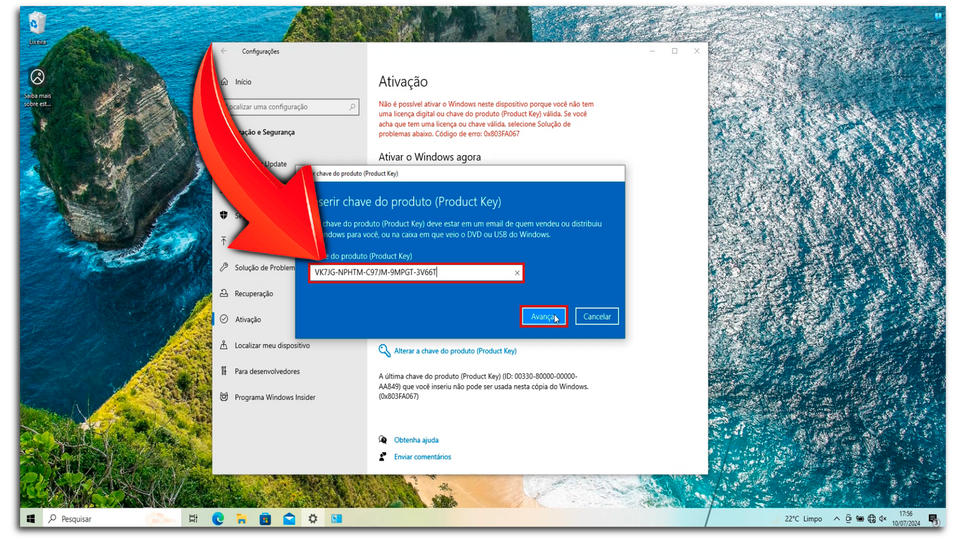960x540 pixels.
Task: Show hidden system tray icons
Action: [836, 519]
